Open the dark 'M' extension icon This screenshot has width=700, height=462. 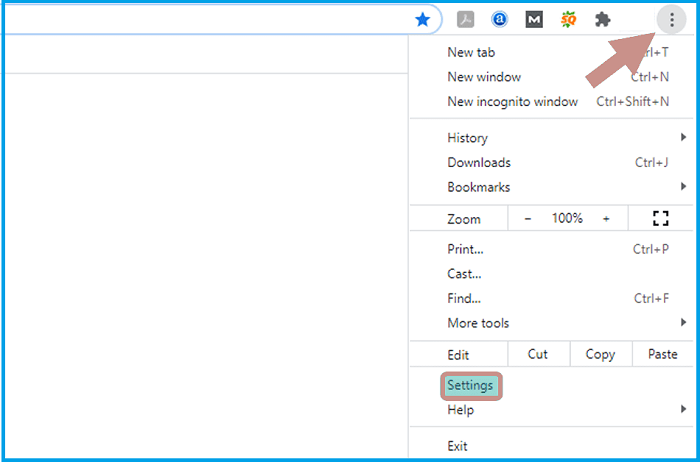[x=534, y=20]
